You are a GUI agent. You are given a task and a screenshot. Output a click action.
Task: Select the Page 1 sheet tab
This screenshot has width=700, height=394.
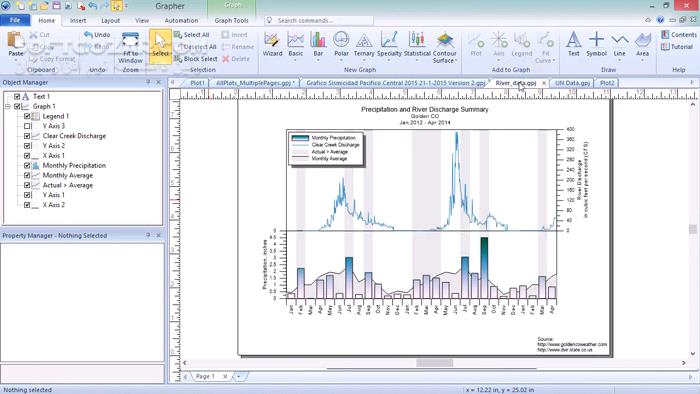coord(205,377)
